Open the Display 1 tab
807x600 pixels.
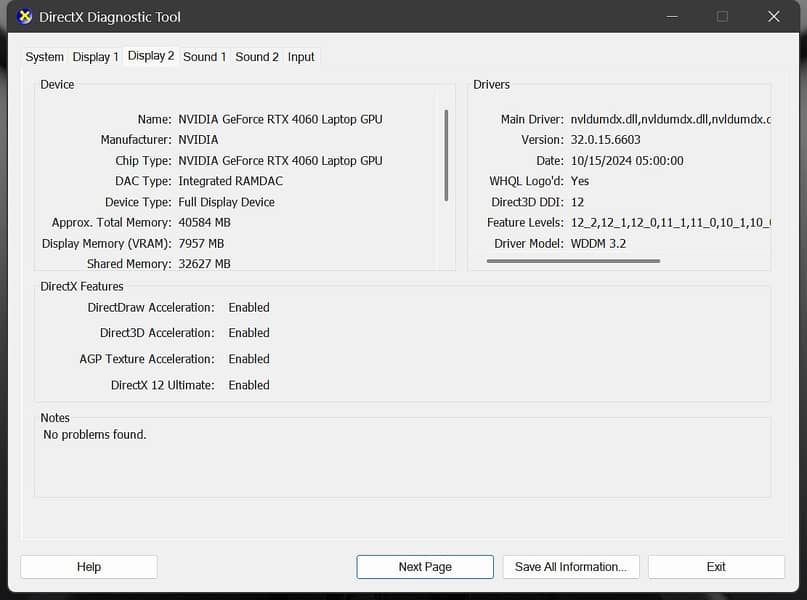click(x=96, y=57)
